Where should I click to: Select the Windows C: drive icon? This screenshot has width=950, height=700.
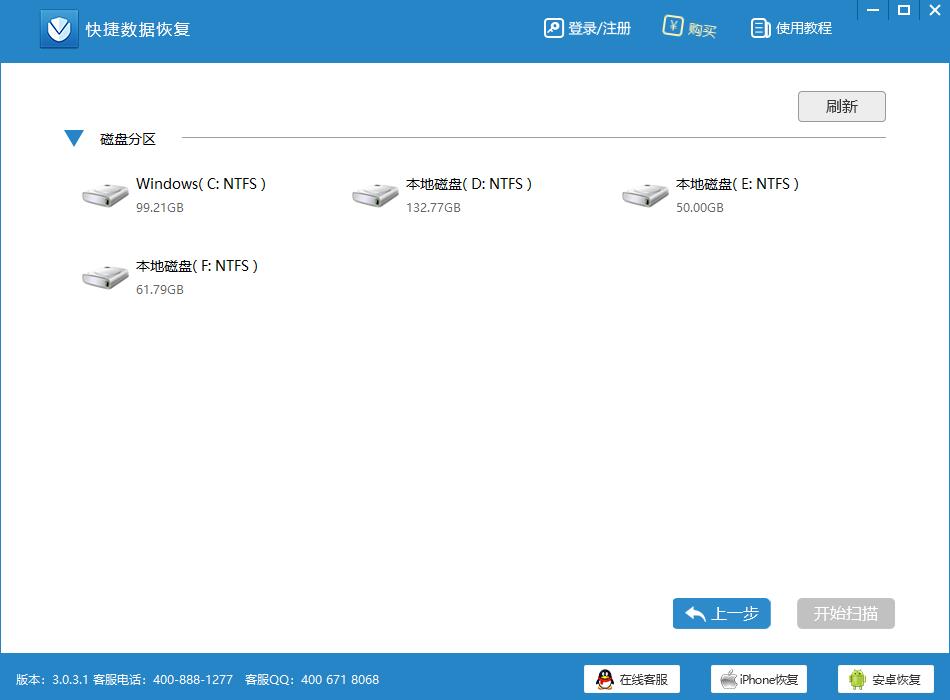coord(105,195)
